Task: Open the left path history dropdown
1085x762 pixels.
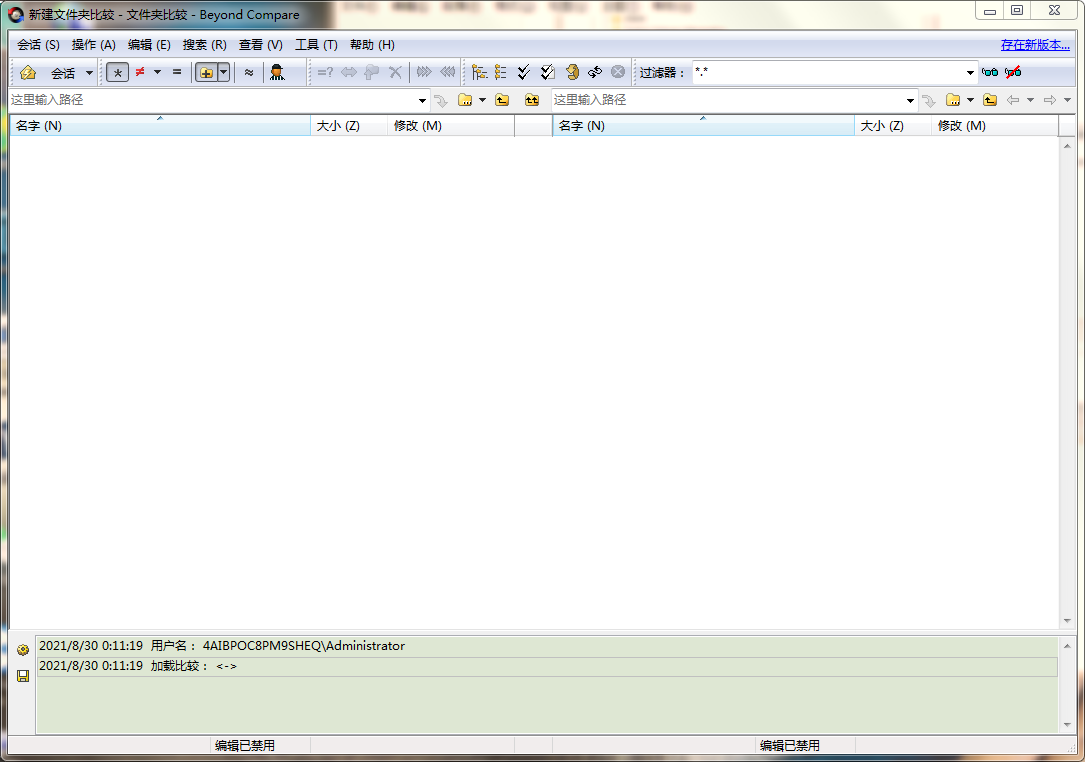Action: (422, 101)
